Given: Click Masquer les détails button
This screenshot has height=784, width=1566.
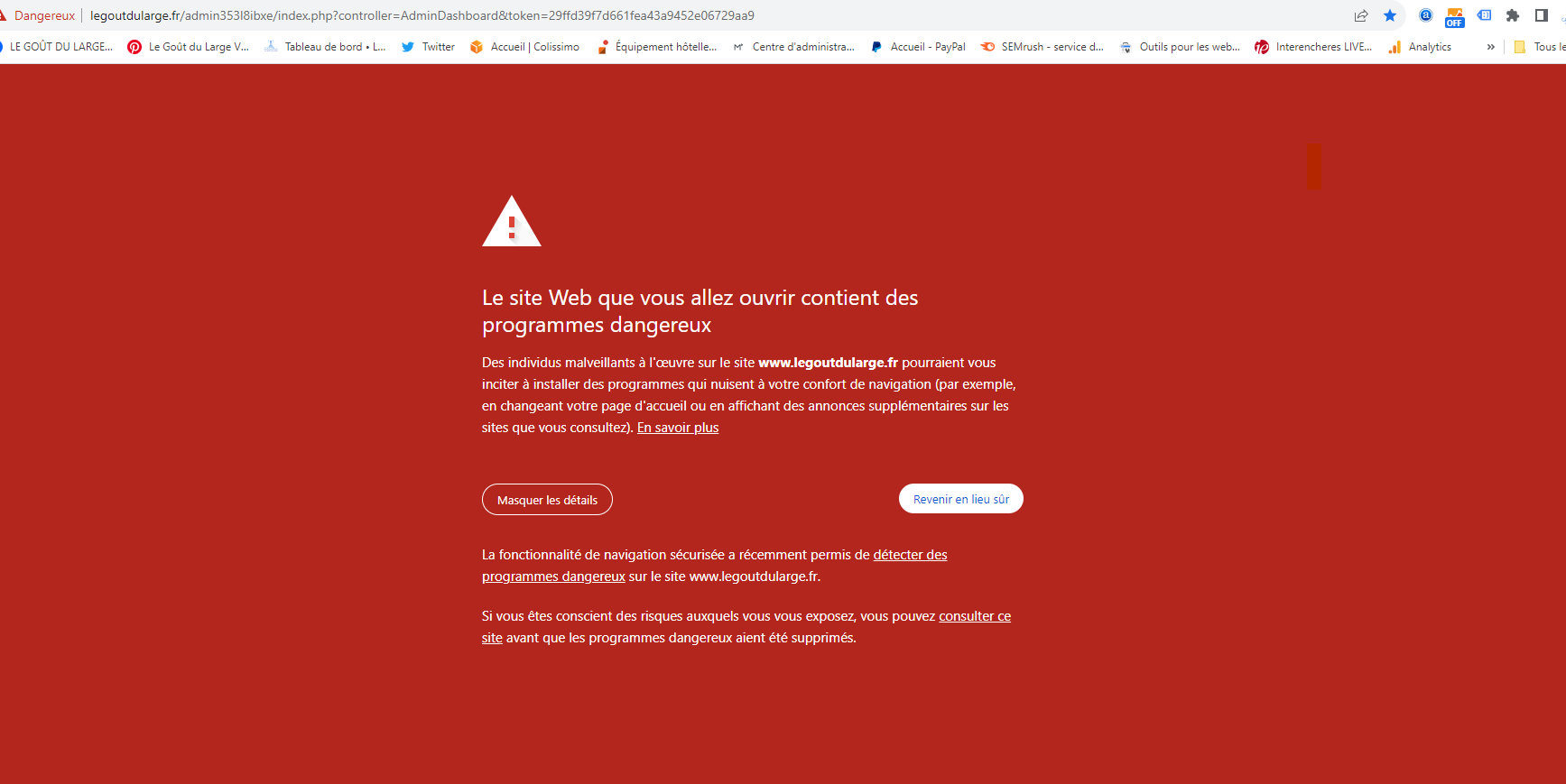Looking at the screenshot, I should click(547, 500).
